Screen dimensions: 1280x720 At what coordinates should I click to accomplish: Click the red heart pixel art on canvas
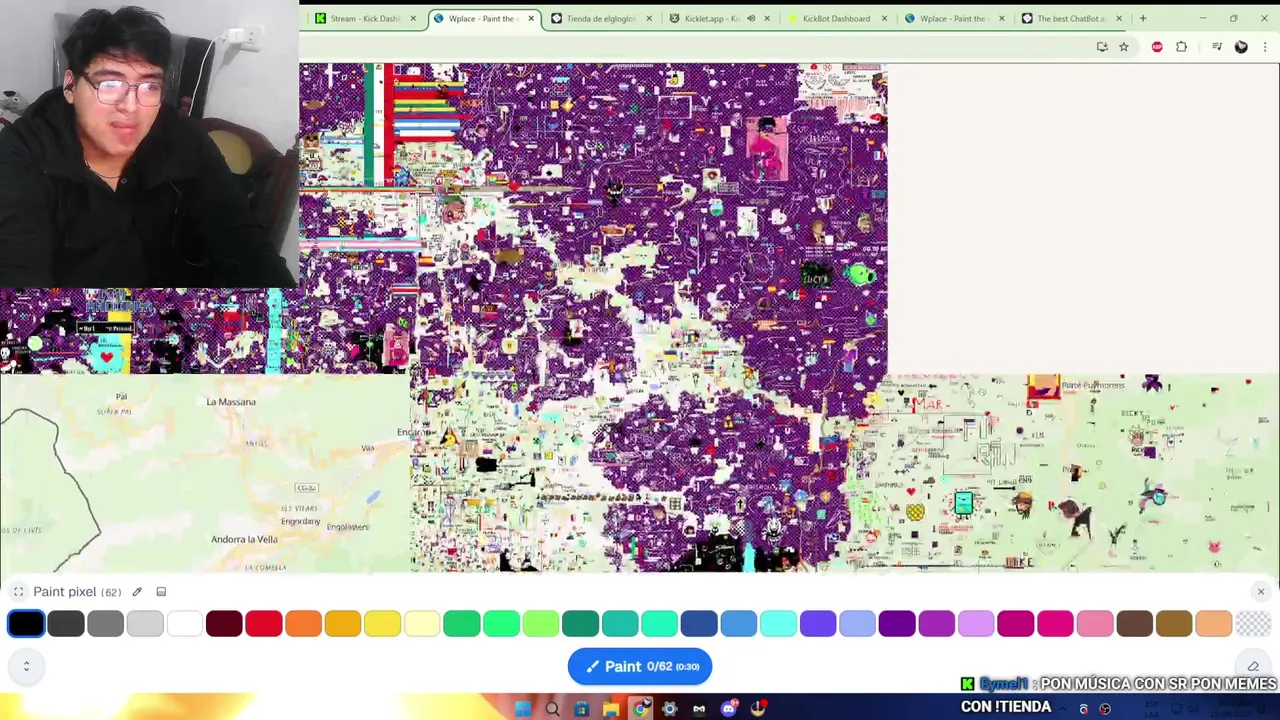pyautogui.click(x=107, y=356)
